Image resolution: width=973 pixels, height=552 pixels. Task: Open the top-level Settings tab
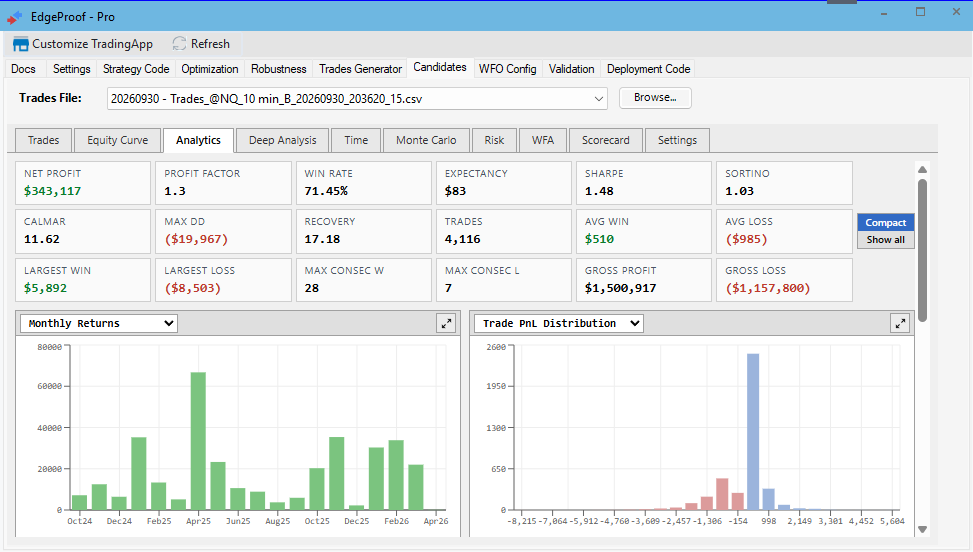pos(71,69)
